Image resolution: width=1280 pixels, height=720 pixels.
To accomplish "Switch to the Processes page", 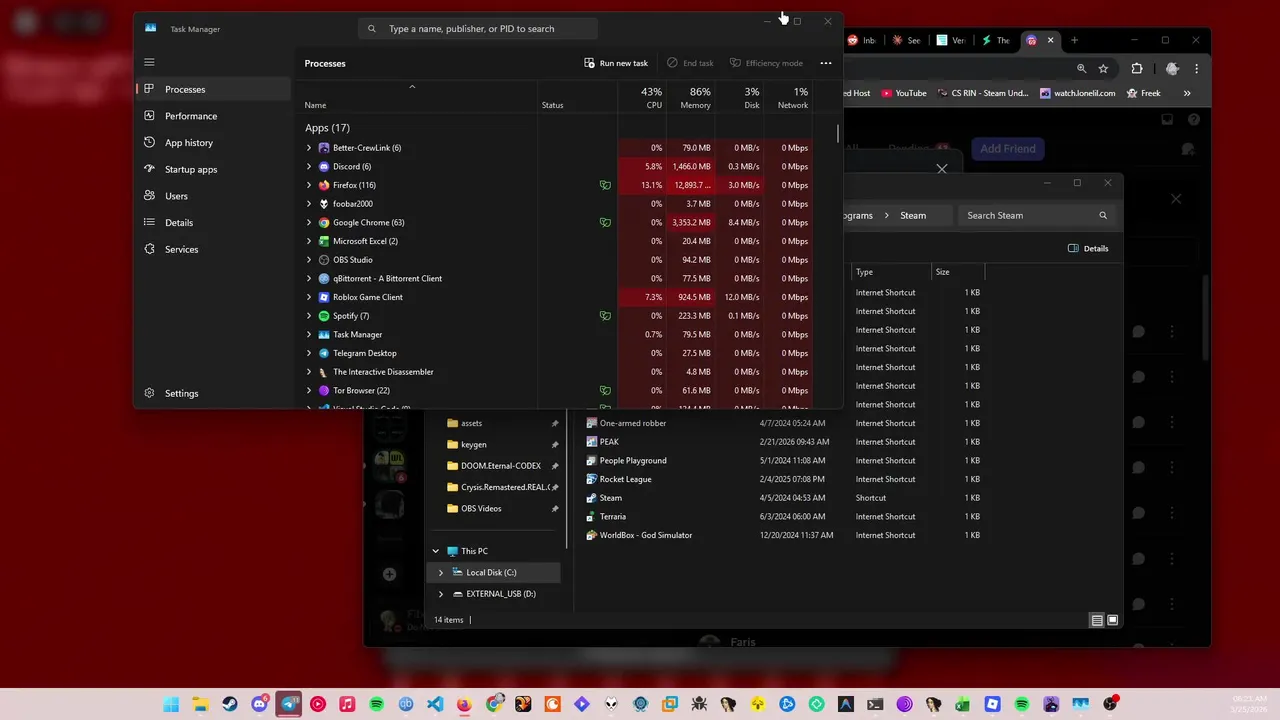I will tap(213, 89).
